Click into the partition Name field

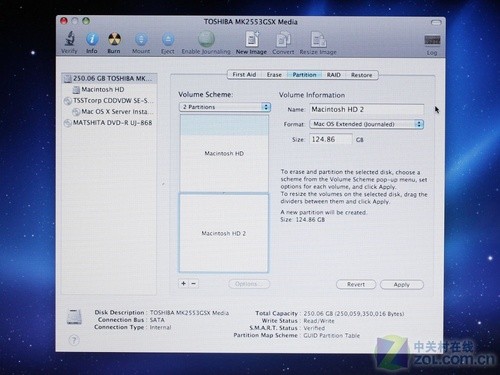pyautogui.click(x=367, y=109)
